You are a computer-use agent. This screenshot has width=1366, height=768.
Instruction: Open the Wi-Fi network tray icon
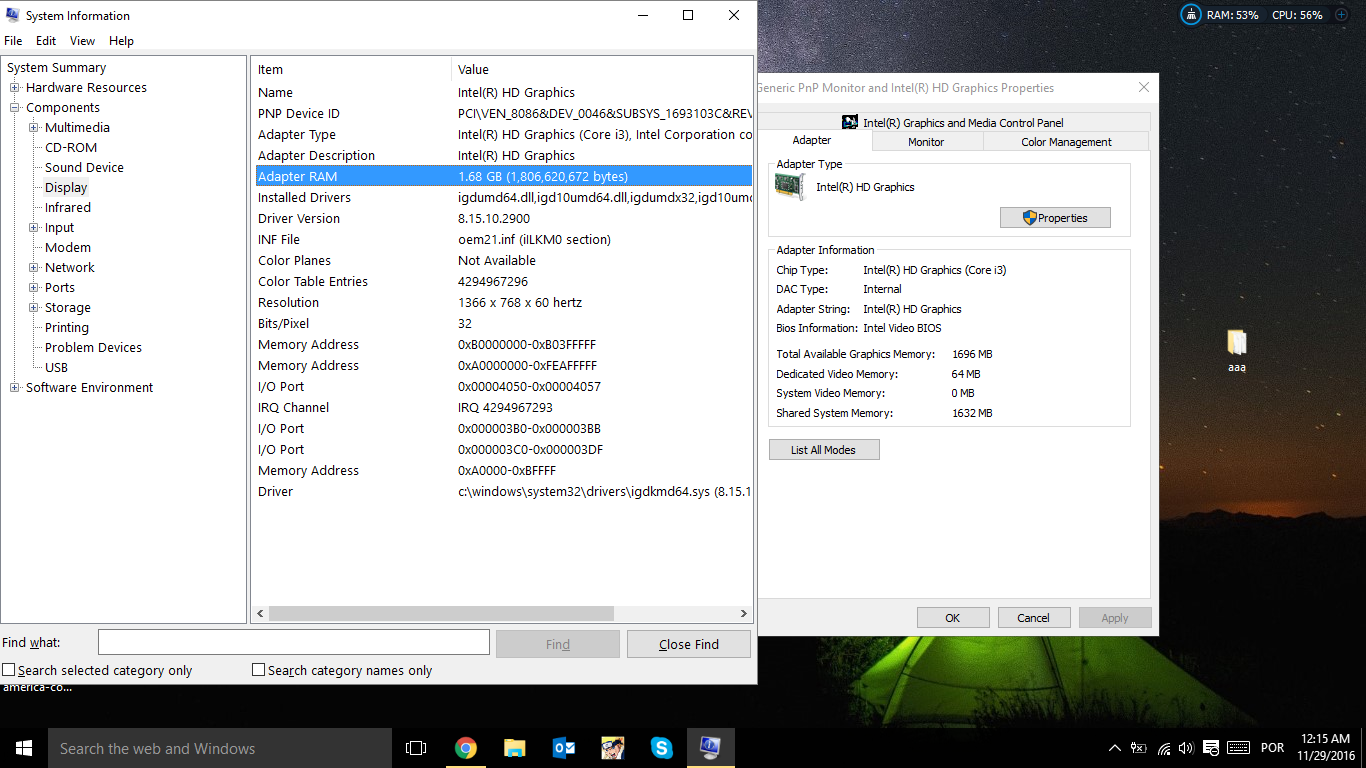point(1164,748)
